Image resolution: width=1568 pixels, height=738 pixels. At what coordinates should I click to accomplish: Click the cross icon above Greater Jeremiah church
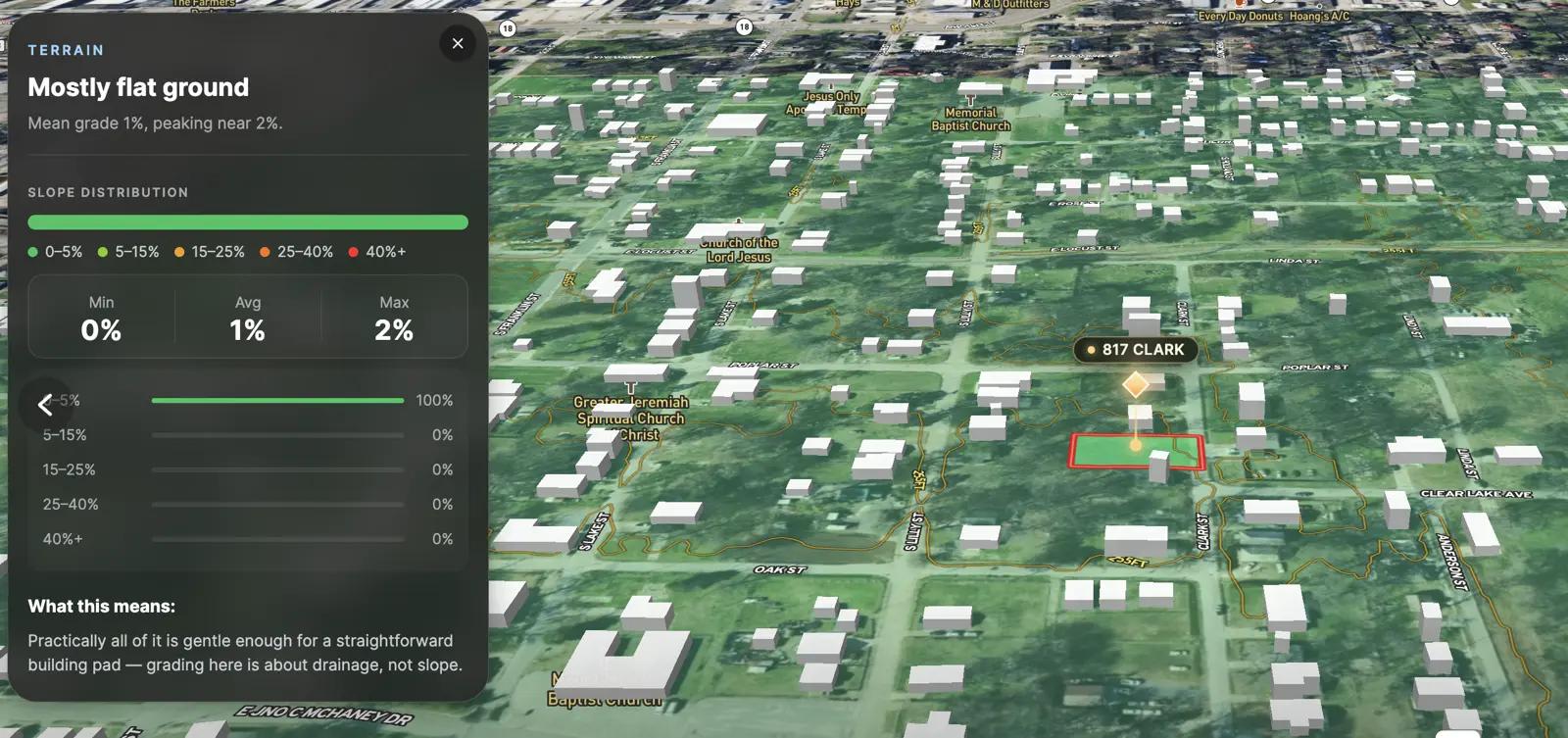[x=631, y=388]
